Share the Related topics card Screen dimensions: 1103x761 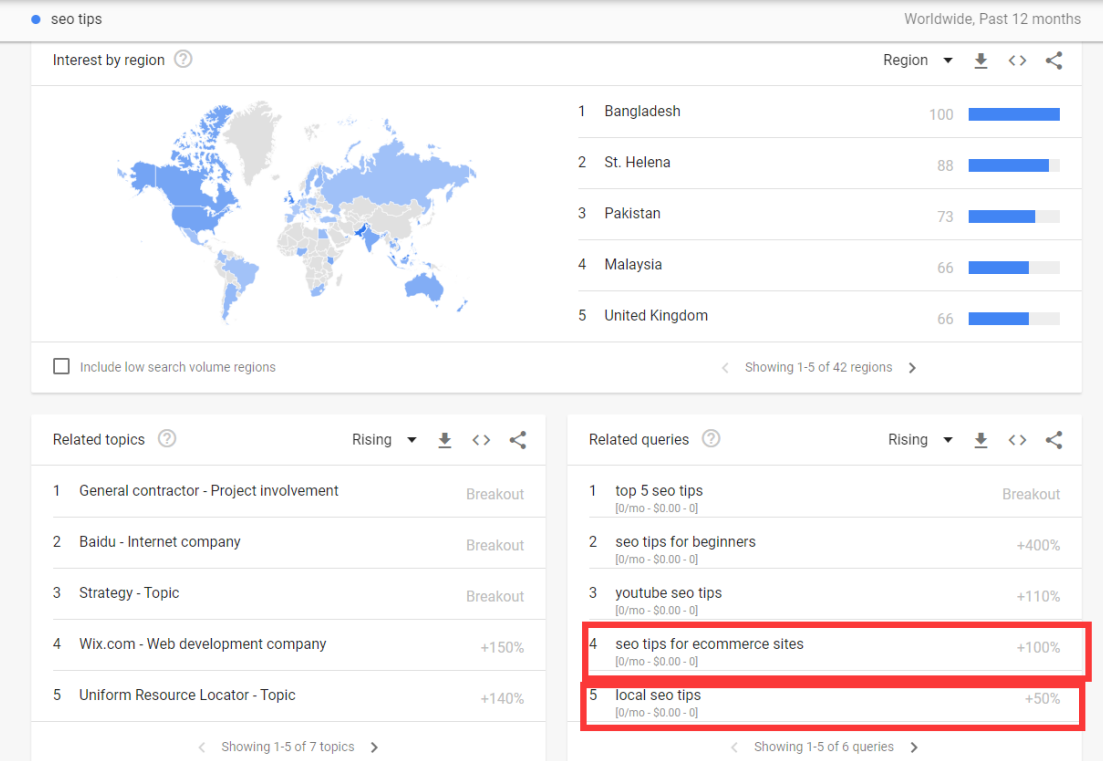tap(517, 440)
